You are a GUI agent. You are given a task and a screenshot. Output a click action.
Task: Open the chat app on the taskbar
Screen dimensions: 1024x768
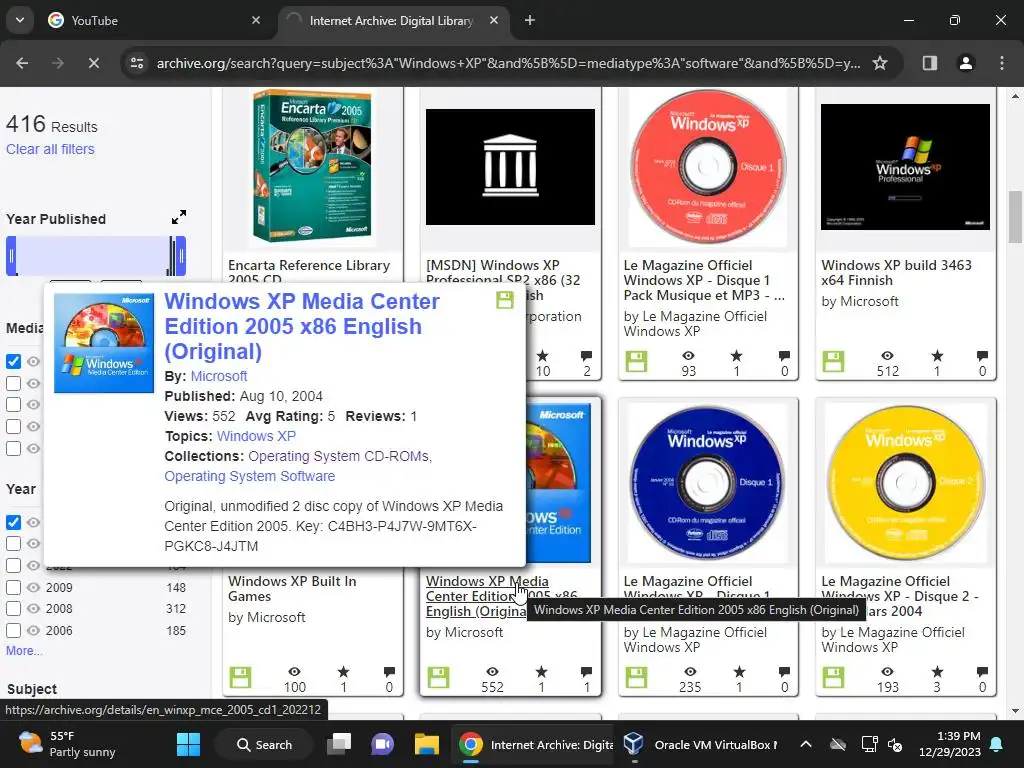tap(383, 744)
